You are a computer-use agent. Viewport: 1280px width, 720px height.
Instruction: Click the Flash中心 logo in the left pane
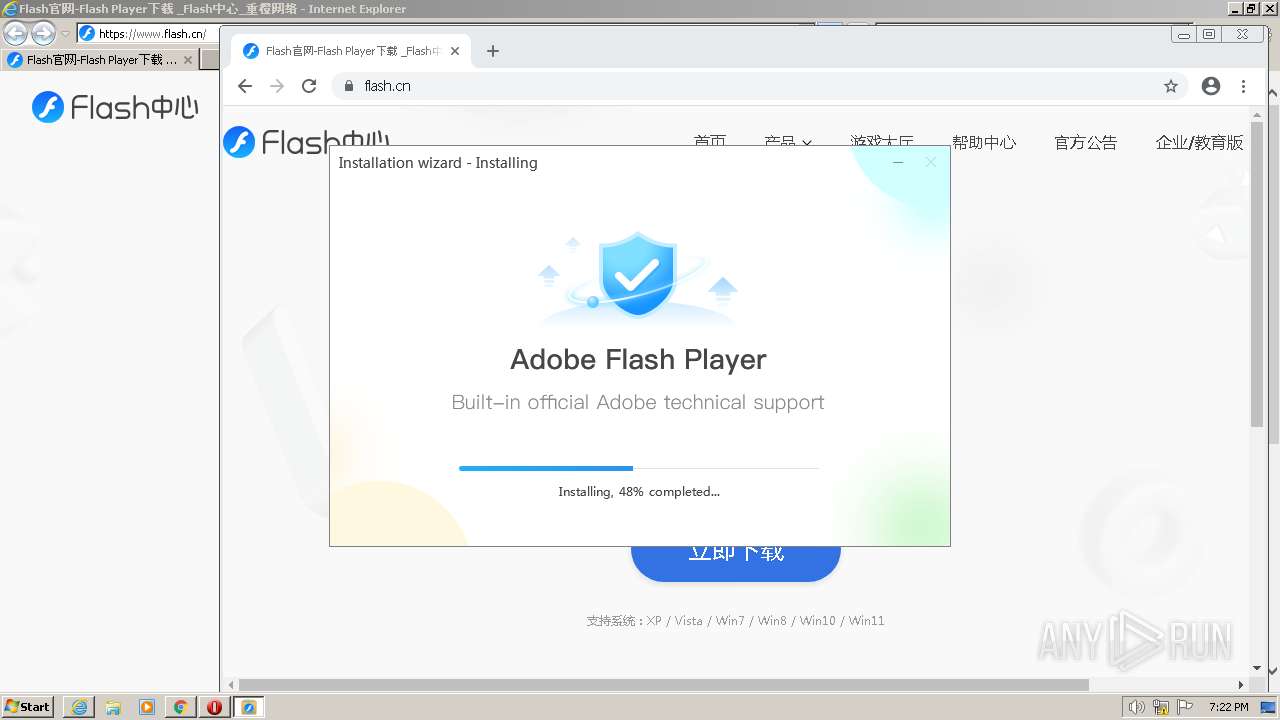click(115, 107)
